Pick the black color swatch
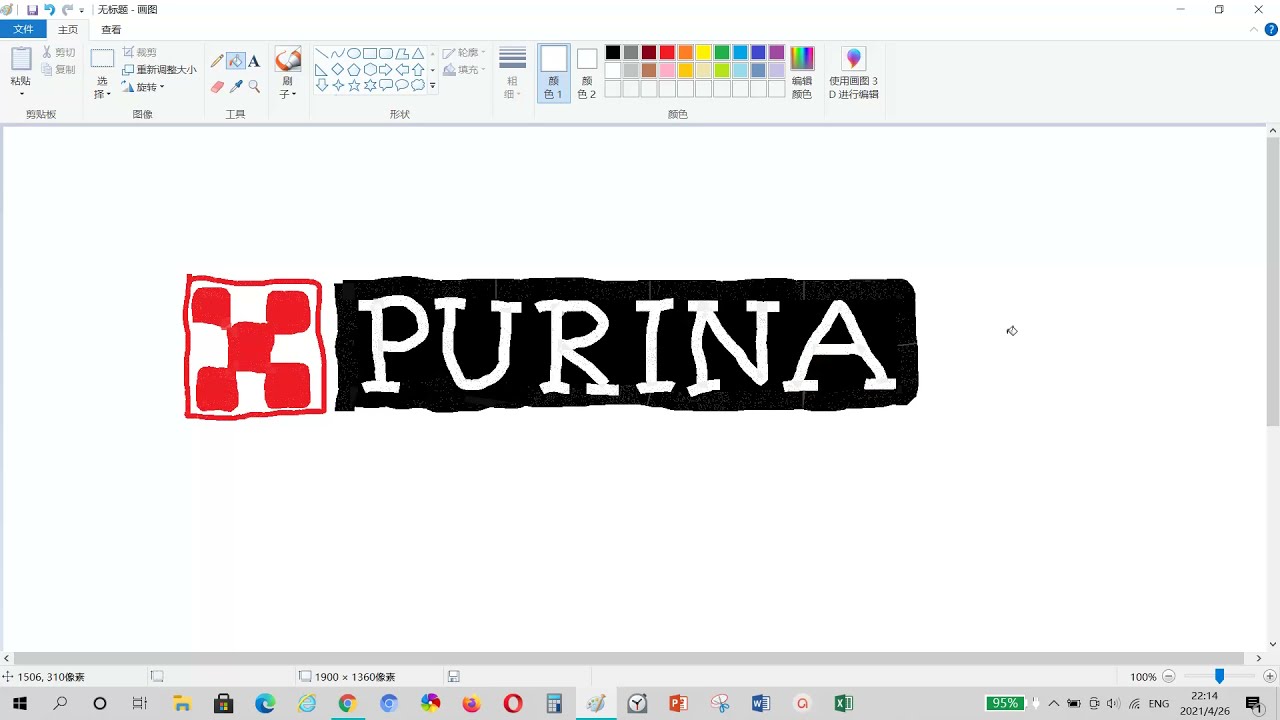The image size is (1280, 720). 613,52
